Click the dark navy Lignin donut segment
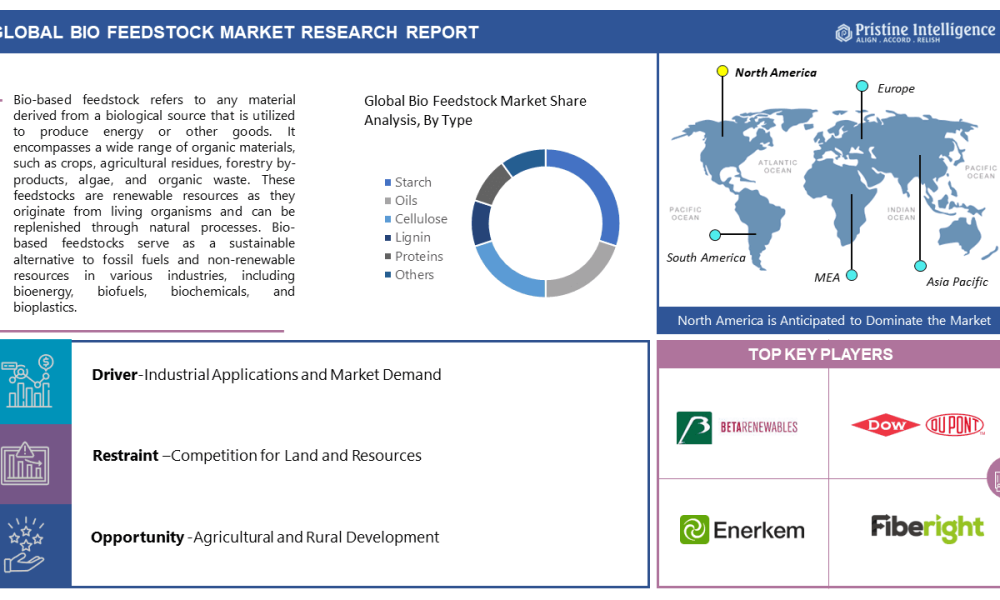 [481, 223]
